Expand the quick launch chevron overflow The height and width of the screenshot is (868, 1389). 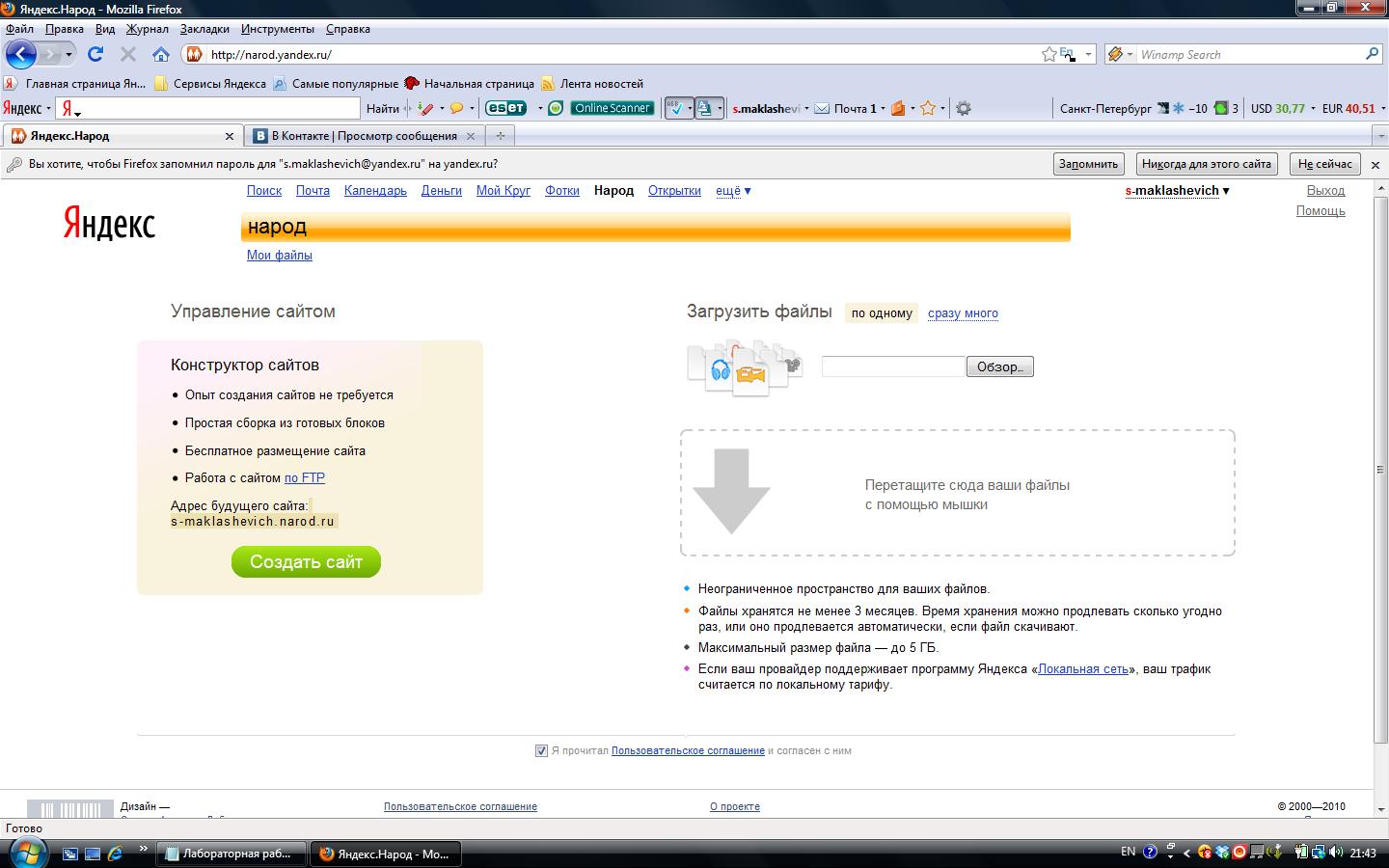[x=144, y=850]
